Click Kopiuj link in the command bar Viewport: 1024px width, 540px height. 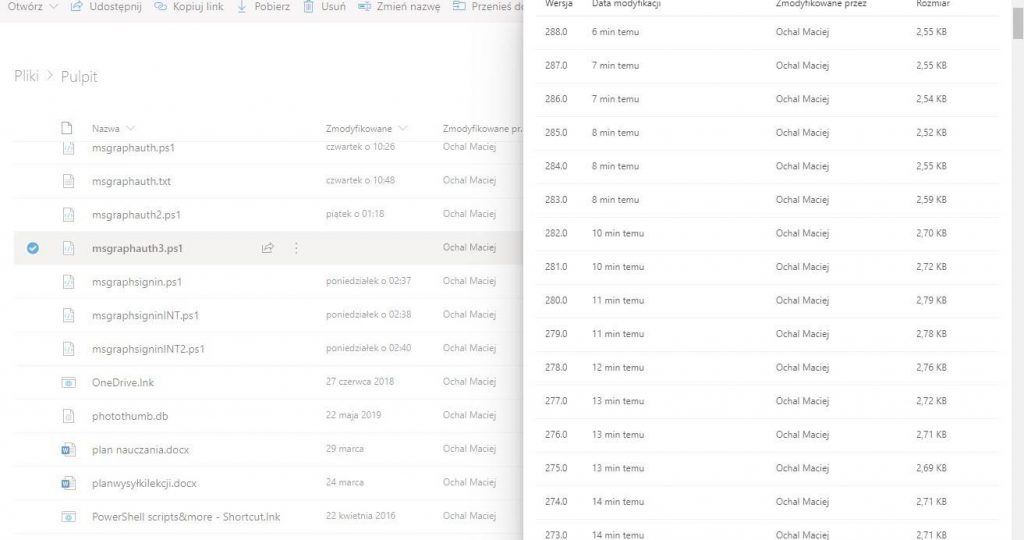(x=188, y=6)
